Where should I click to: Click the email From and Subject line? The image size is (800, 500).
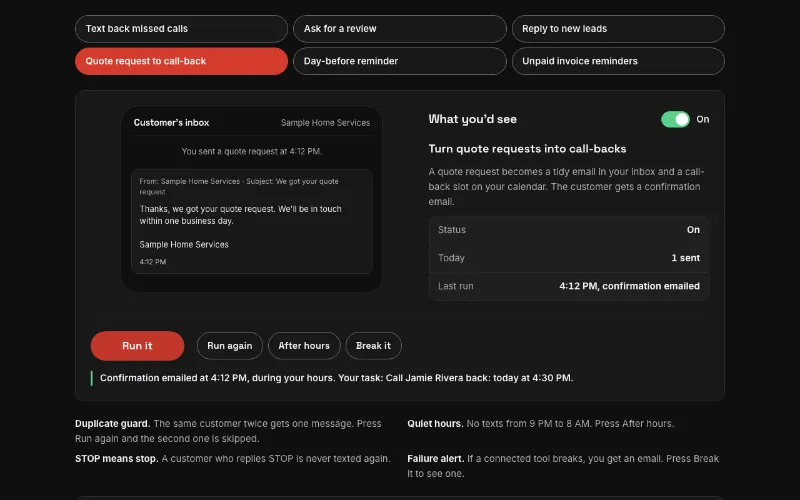239,187
